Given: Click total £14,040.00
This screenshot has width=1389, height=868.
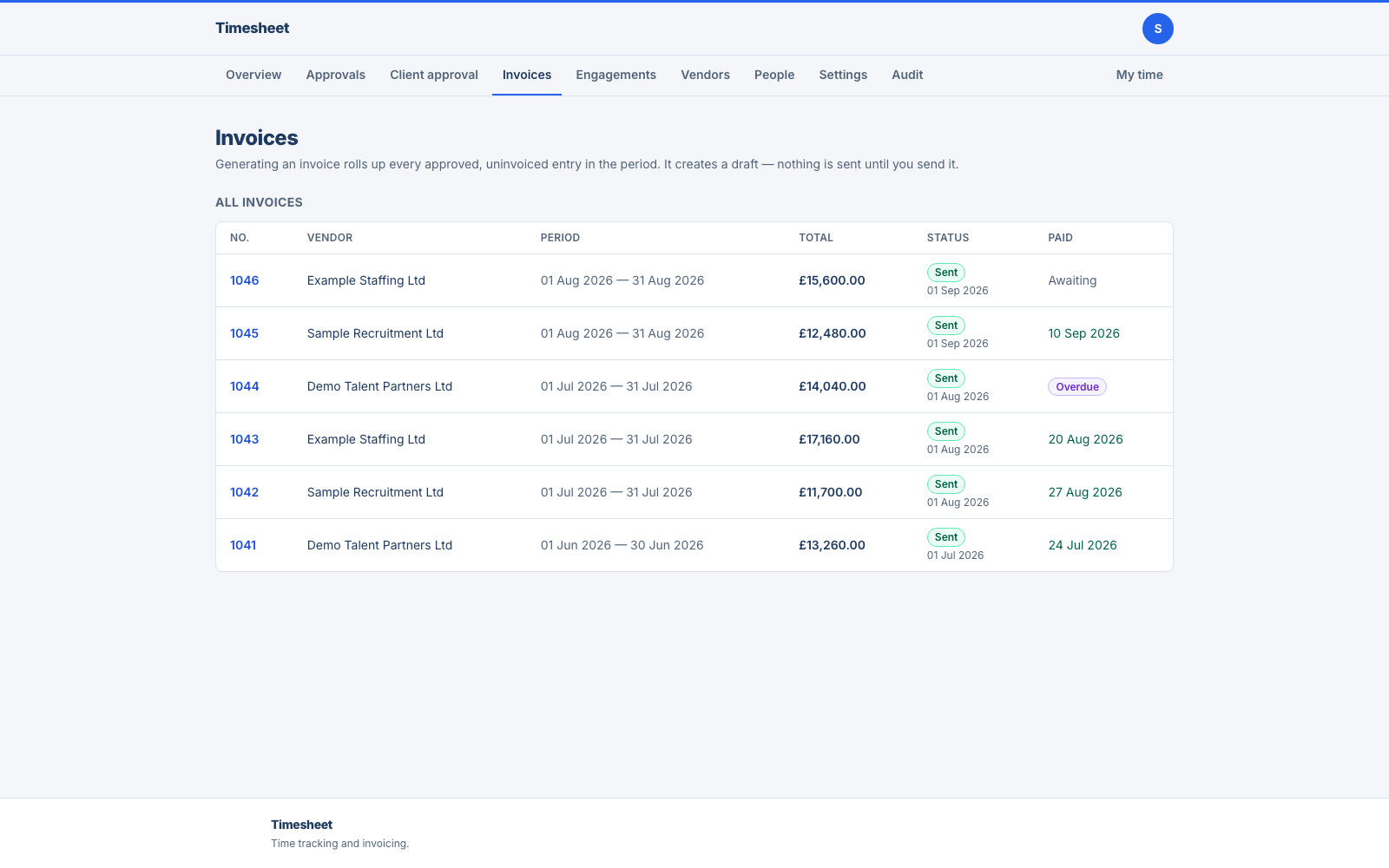Looking at the screenshot, I should pyautogui.click(x=832, y=386).
